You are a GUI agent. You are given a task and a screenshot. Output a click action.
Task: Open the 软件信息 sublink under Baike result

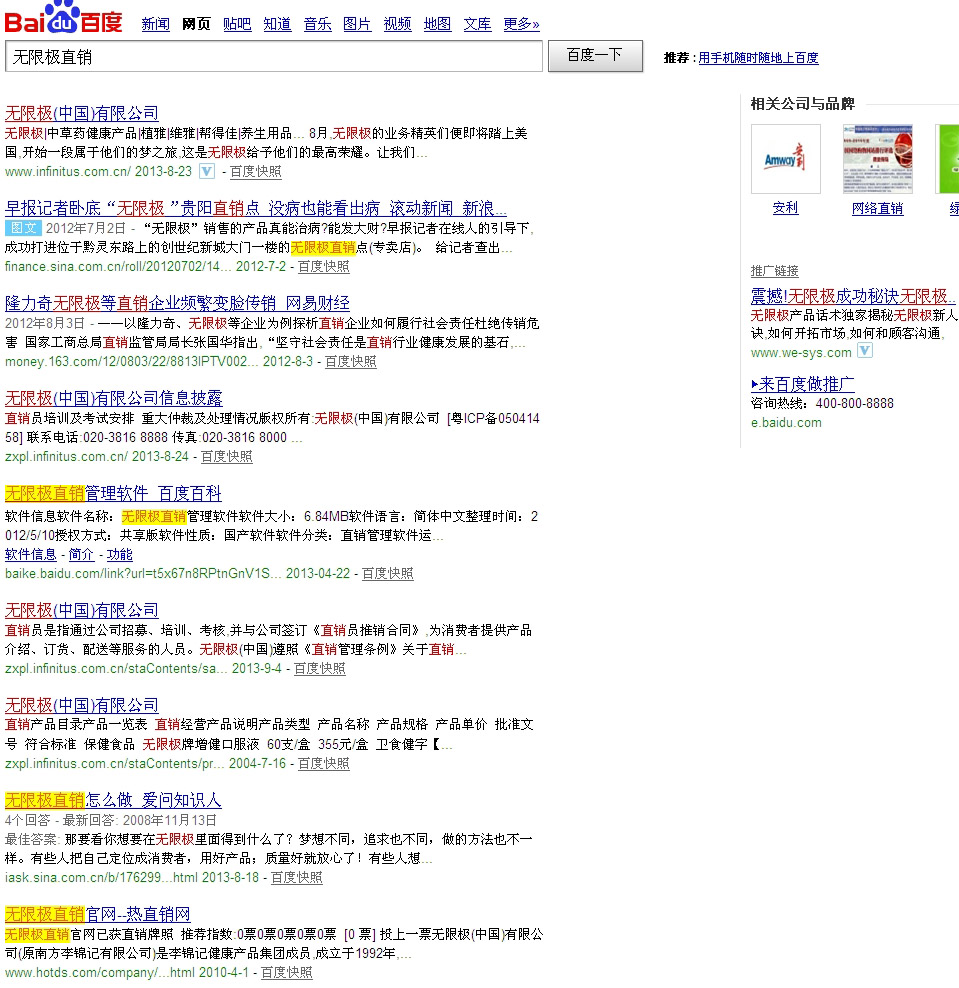(31, 555)
